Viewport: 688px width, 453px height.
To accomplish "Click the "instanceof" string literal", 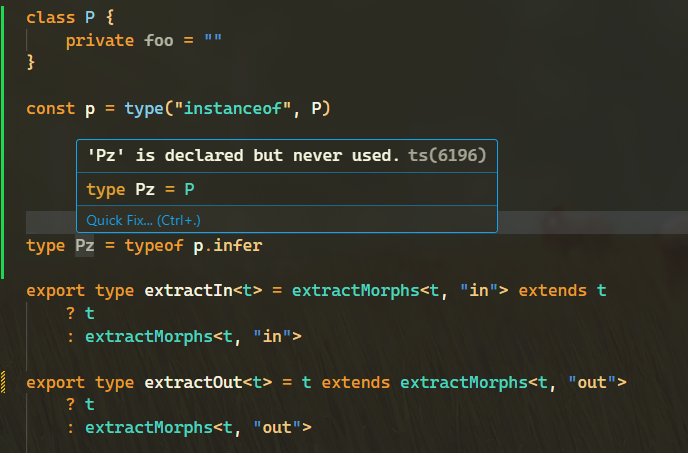I will point(233,108).
